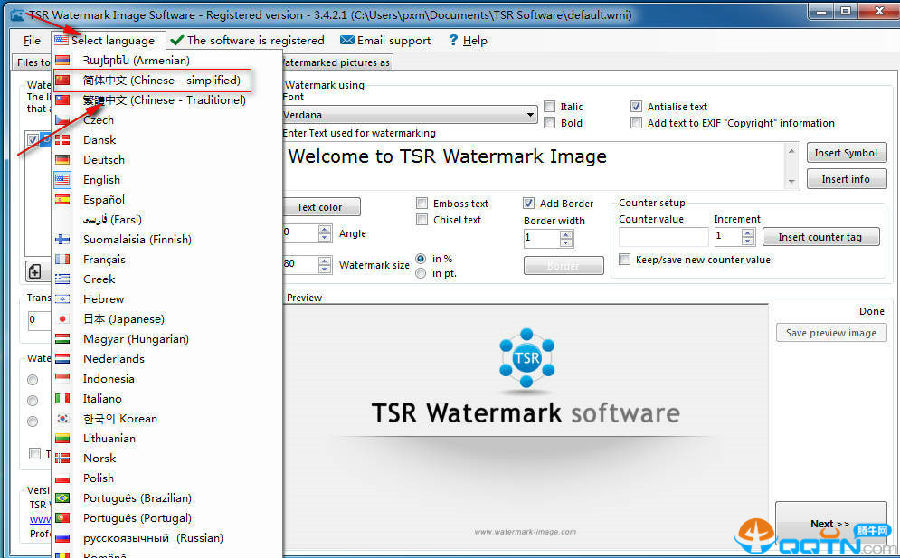Click the green checkmark registration icon
The height and width of the screenshot is (558, 900).
pos(177,40)
